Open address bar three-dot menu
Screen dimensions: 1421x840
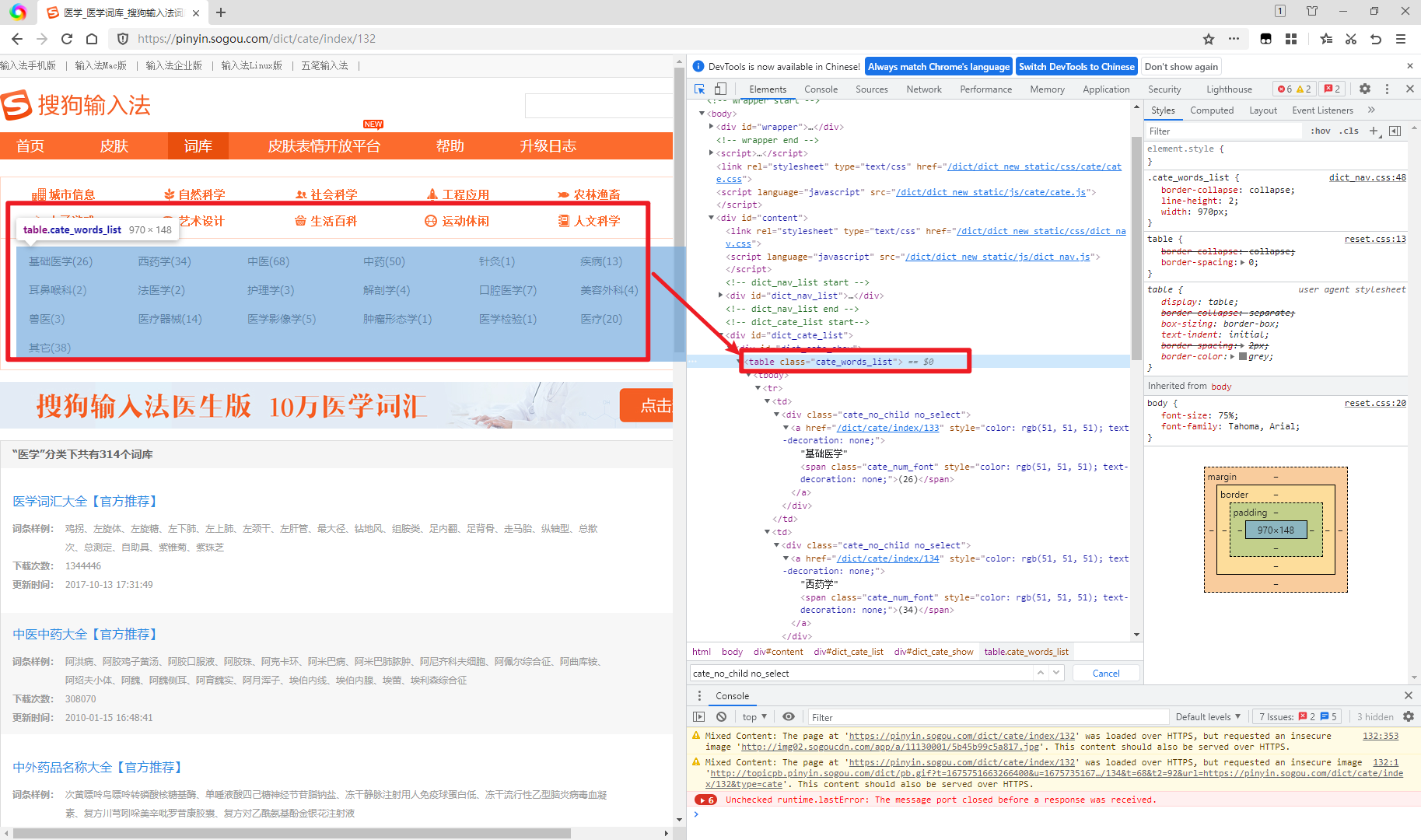1234,39
